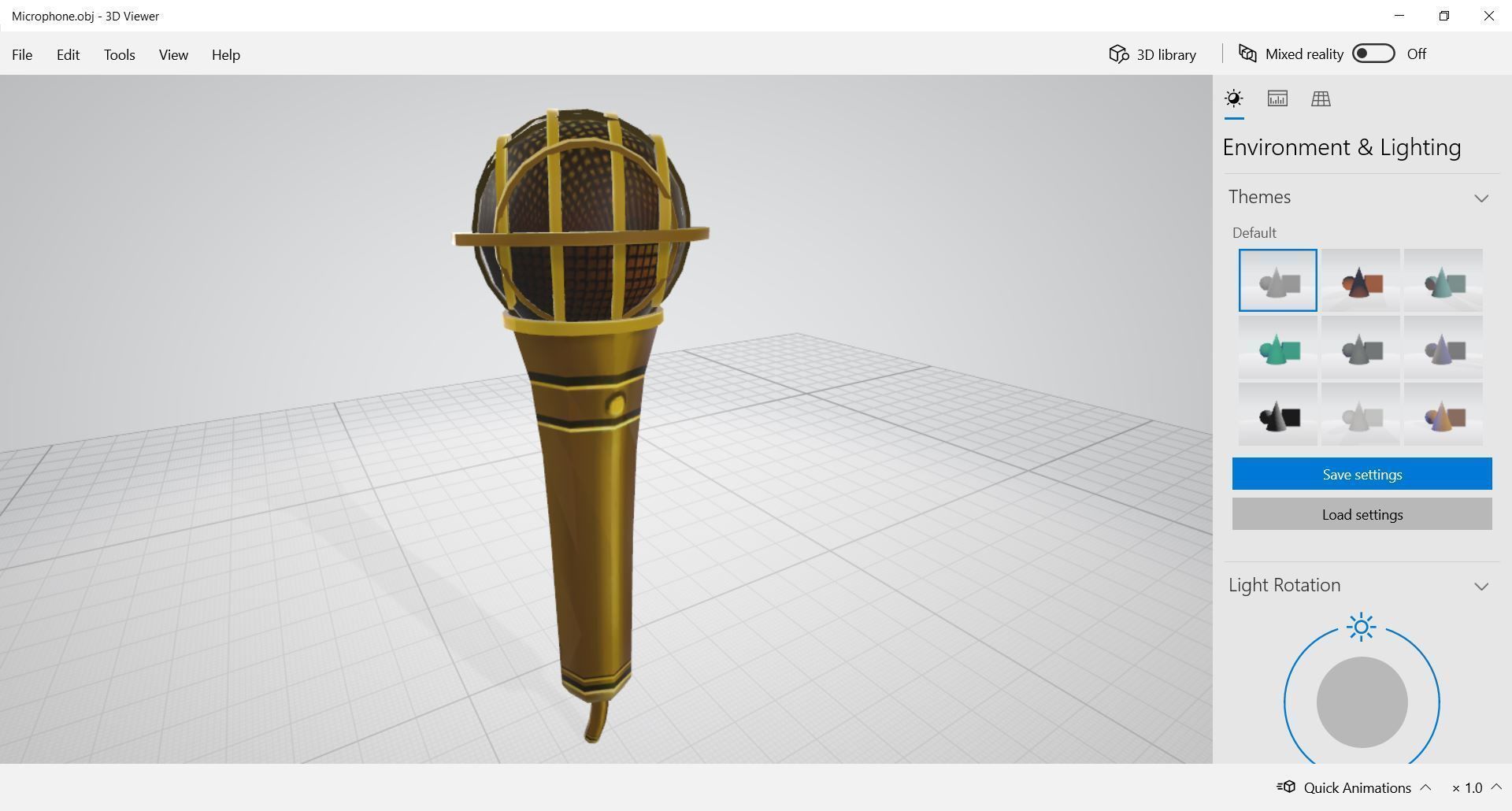Select the purple and tan theme thumbnail
Screen dimensions: 1512x811
pos(1443,414)
